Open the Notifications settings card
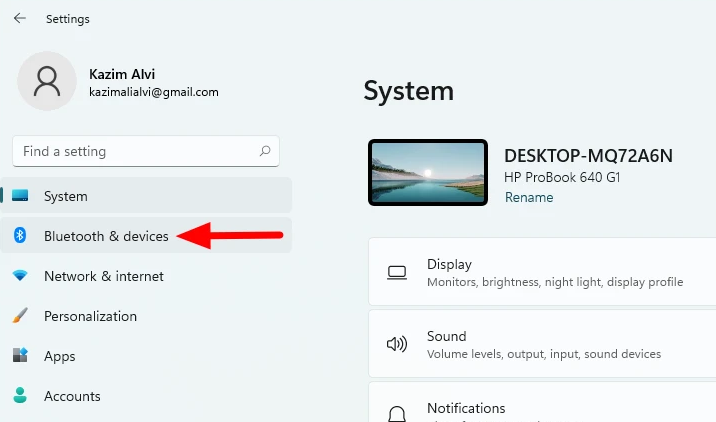The width and height of the screenshot is (716, 422). 542,402
